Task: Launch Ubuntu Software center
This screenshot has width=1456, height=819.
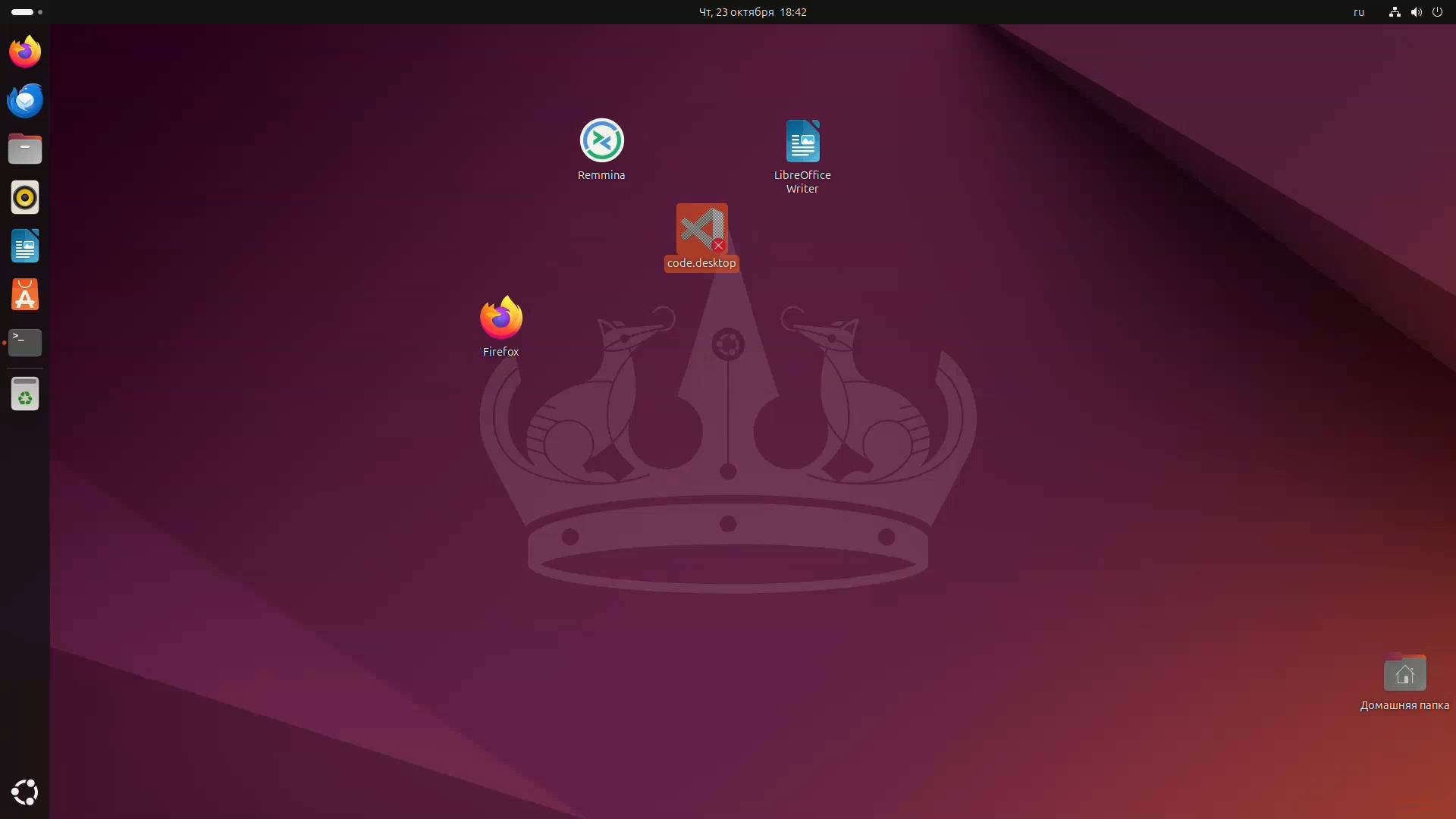Action: tap(25, 294)
